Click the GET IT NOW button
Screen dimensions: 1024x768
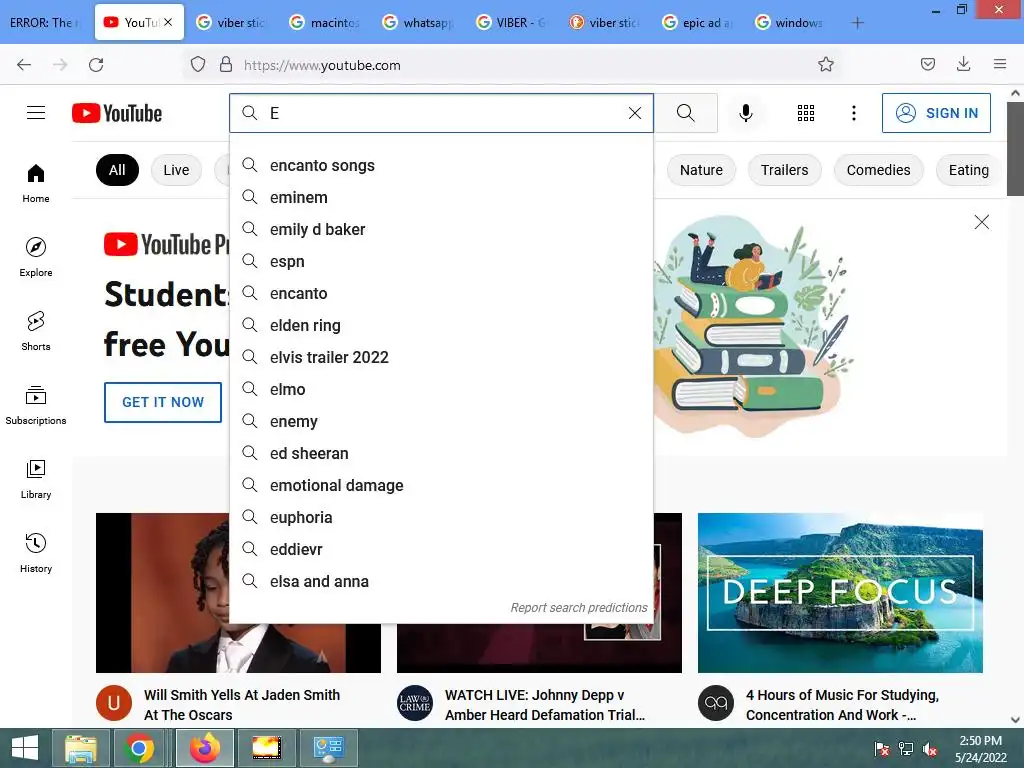pos(163,402)
